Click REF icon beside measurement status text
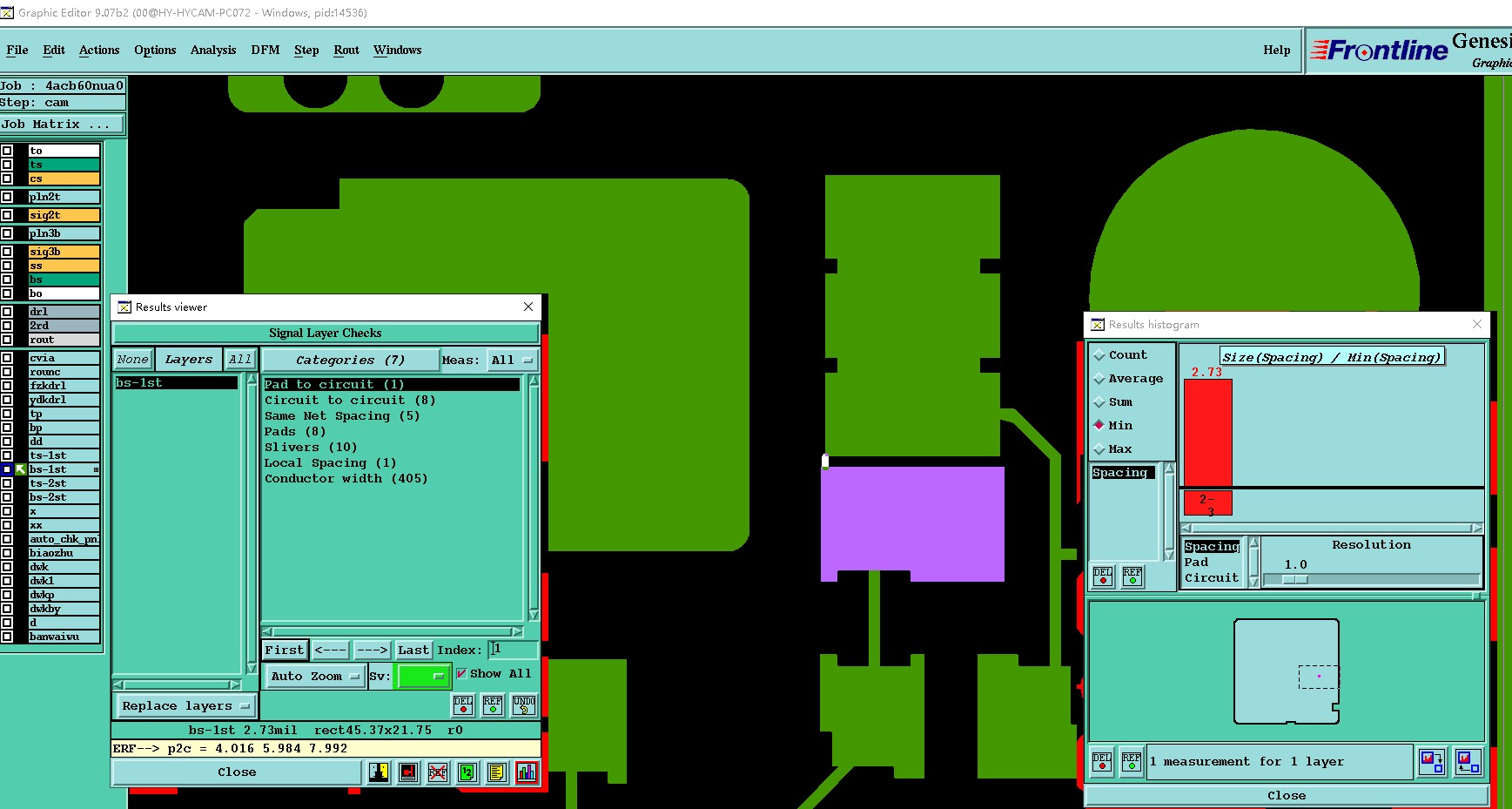 click(x=1132, y=762)
